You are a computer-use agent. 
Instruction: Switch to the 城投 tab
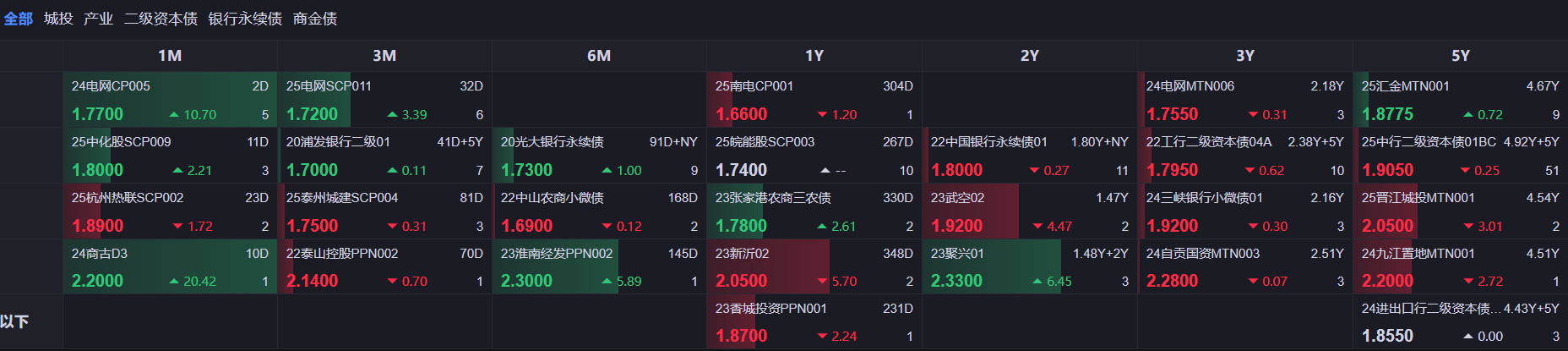pos(58,19)
